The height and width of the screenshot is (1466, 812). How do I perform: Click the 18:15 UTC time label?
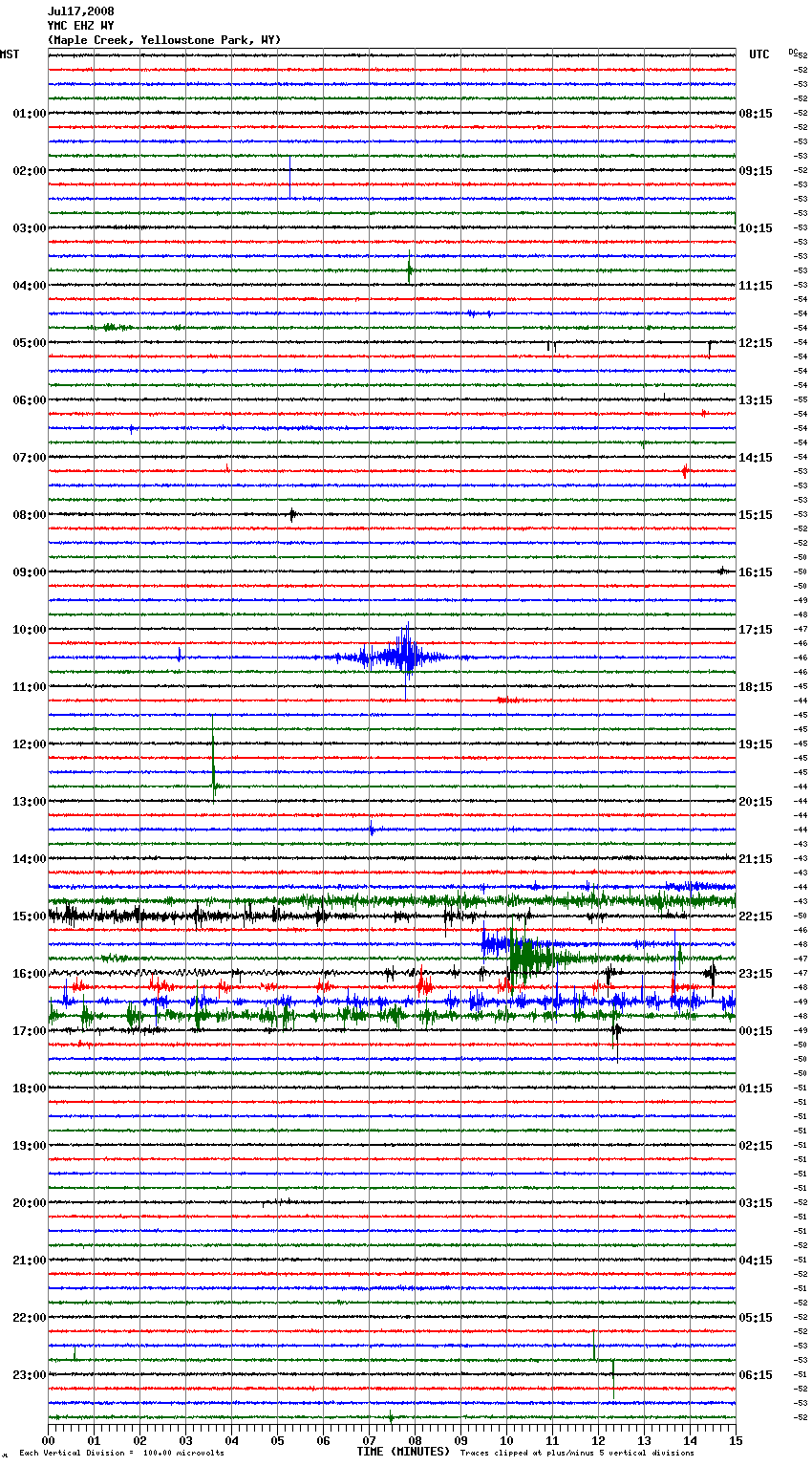coord(756,687)
